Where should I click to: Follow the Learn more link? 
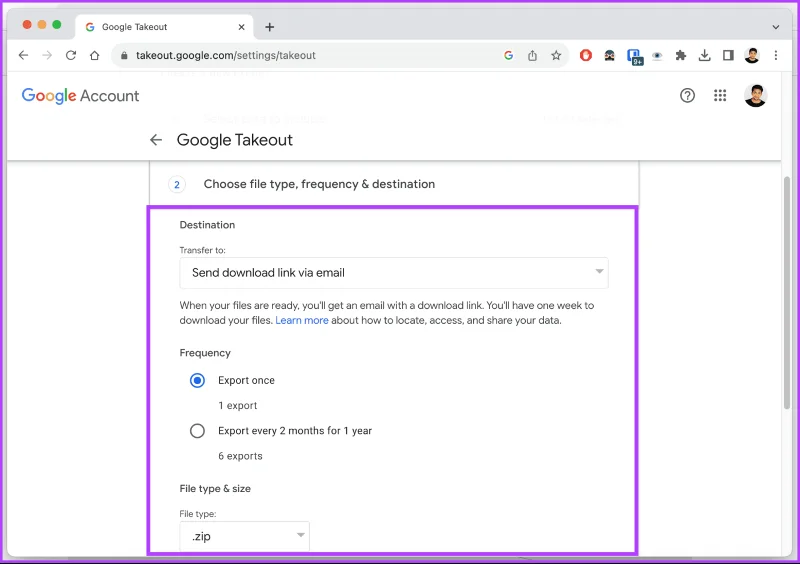point(302,320)
